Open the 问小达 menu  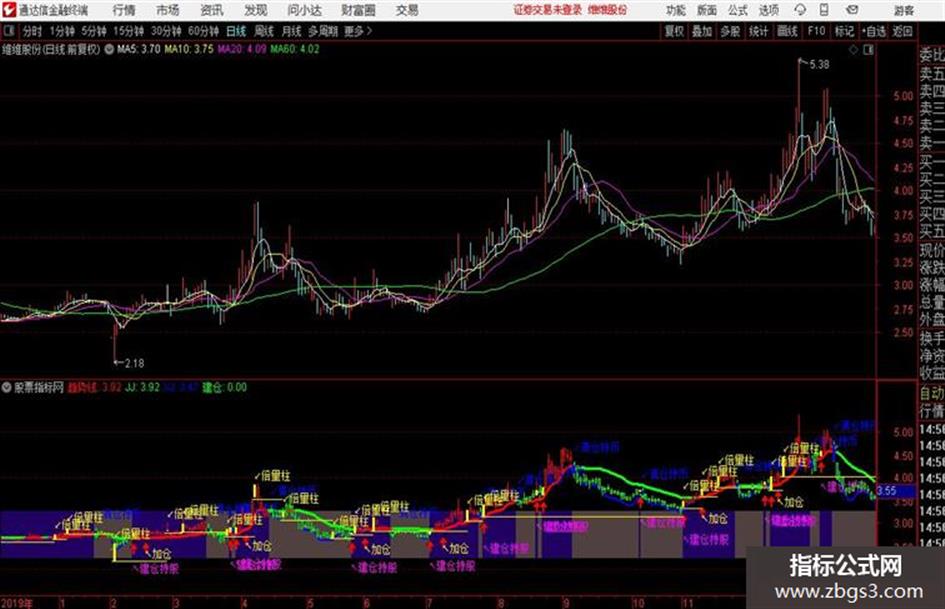click(304, 10)
